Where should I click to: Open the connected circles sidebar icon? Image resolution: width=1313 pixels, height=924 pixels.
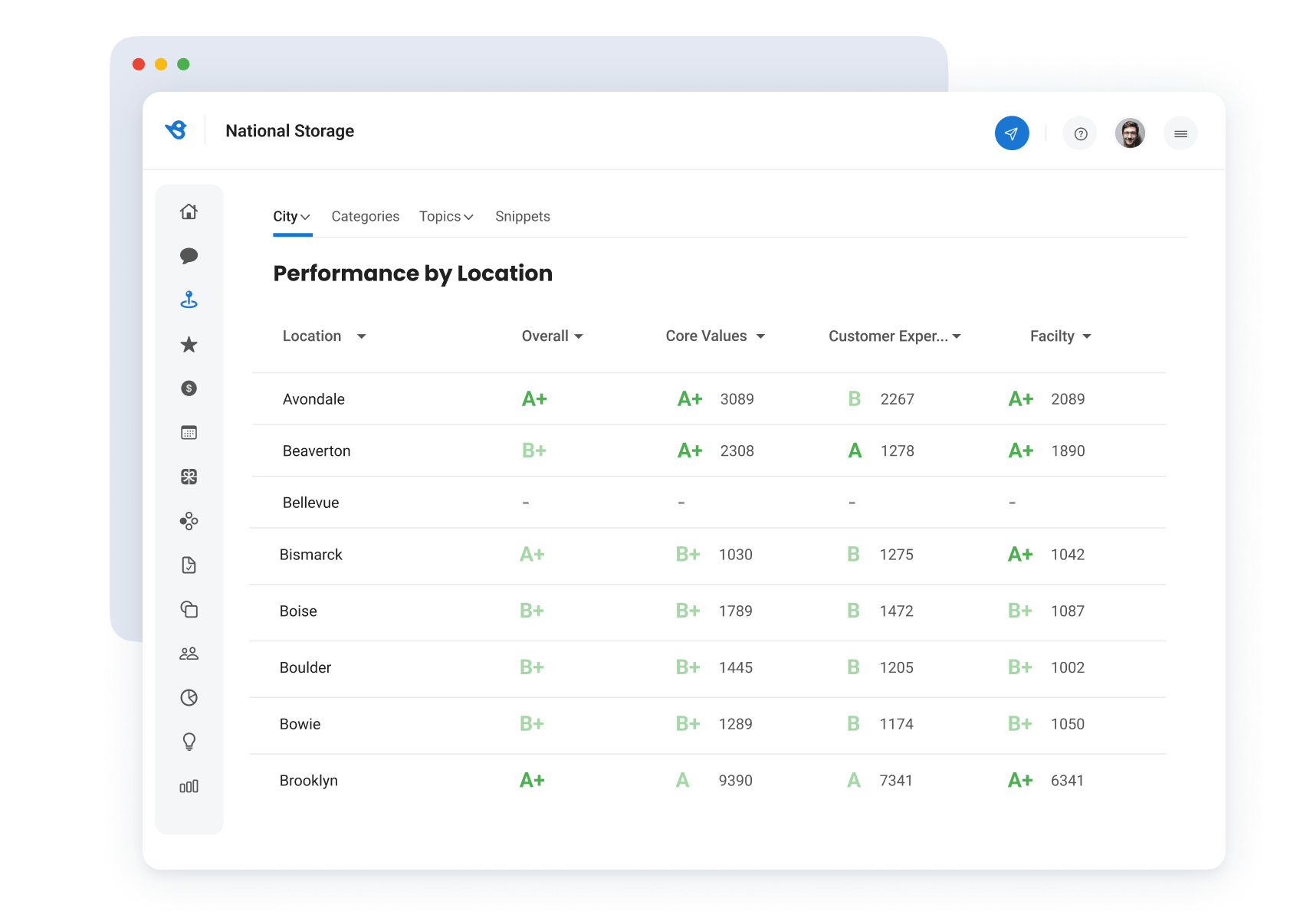coord(189,521)
